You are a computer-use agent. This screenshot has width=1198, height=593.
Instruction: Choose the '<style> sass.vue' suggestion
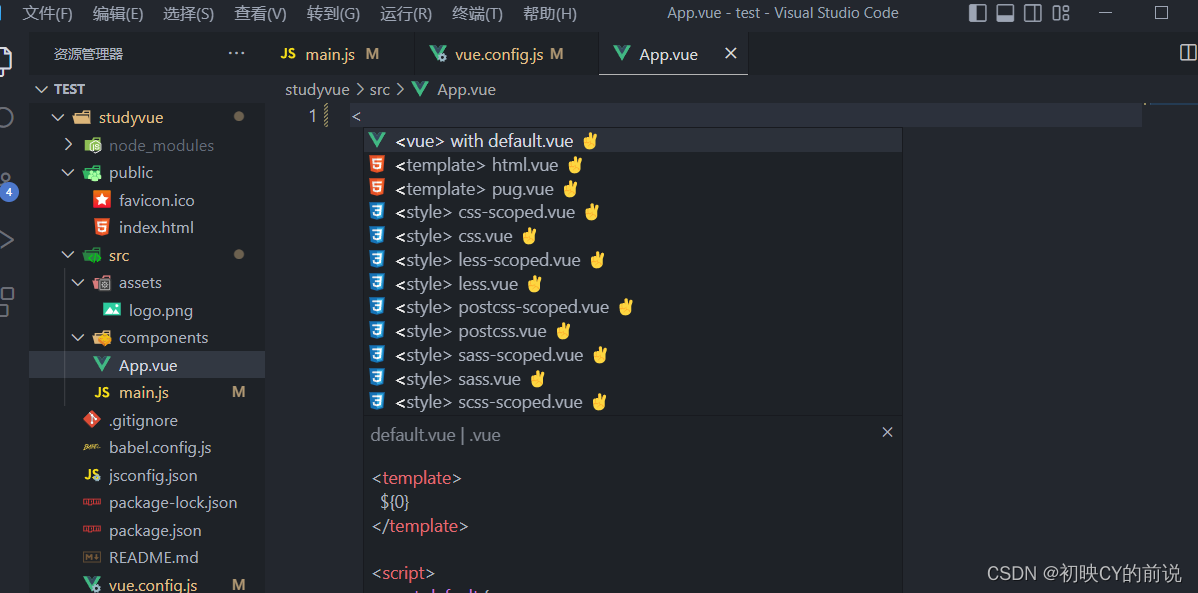pos(633,378)
